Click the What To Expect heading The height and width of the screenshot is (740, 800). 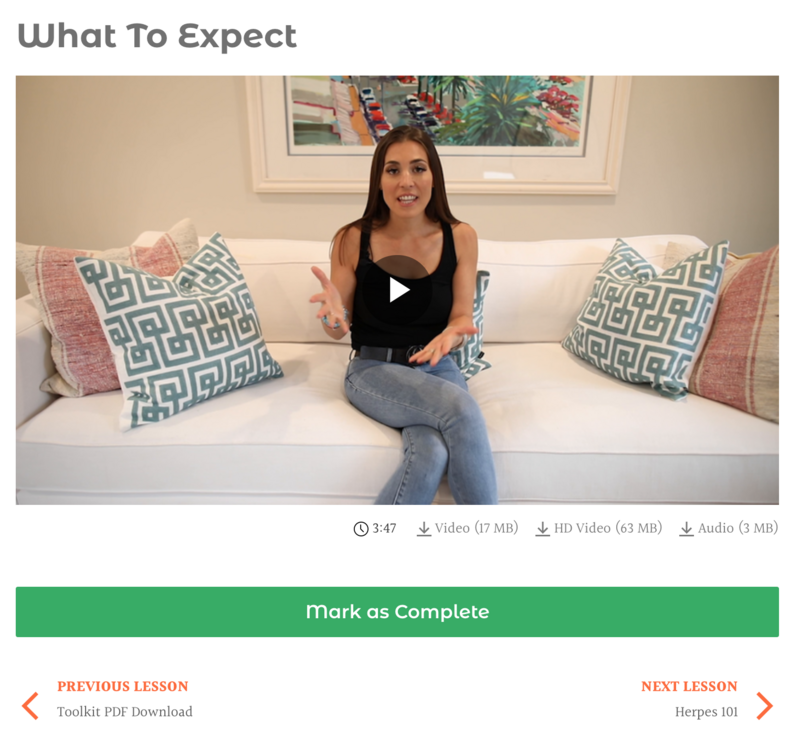[x=157, y=37]
